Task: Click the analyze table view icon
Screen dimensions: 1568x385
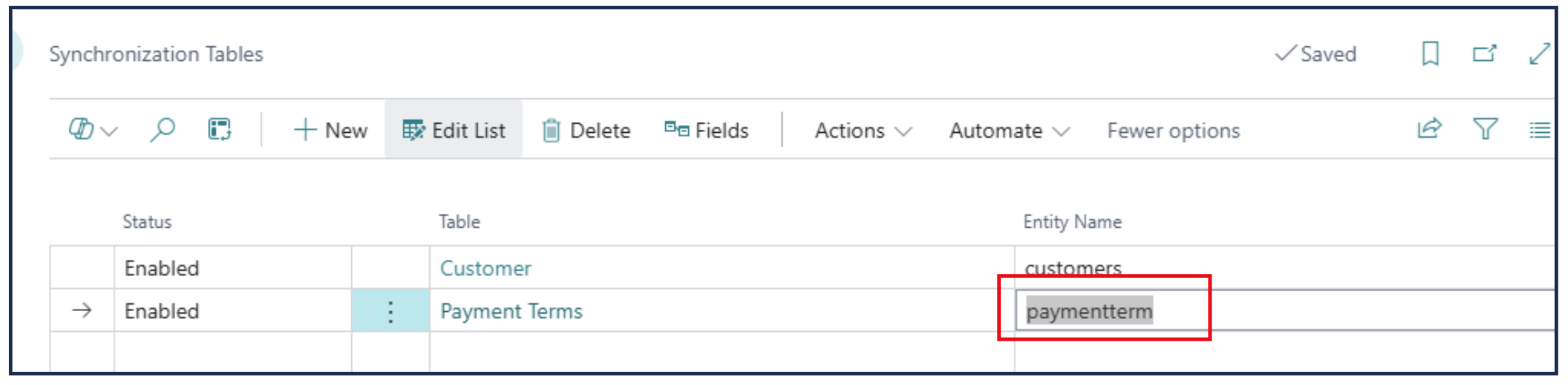Action: (220, 130)
